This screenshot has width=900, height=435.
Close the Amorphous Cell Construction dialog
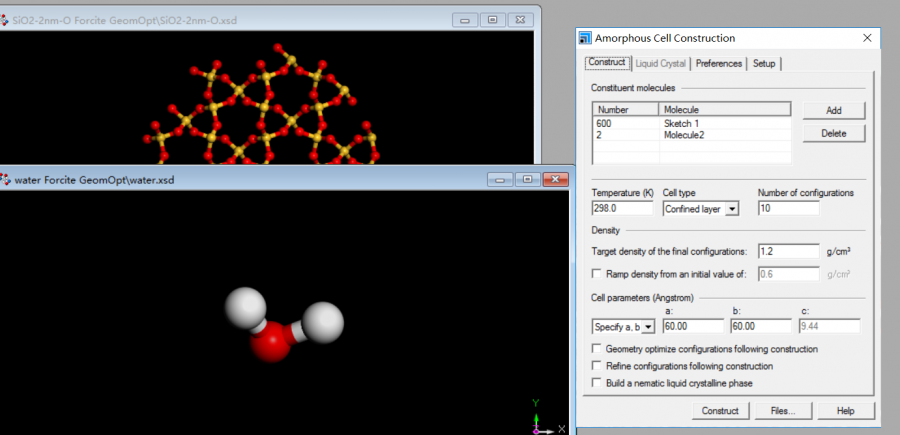click(867, 38)
